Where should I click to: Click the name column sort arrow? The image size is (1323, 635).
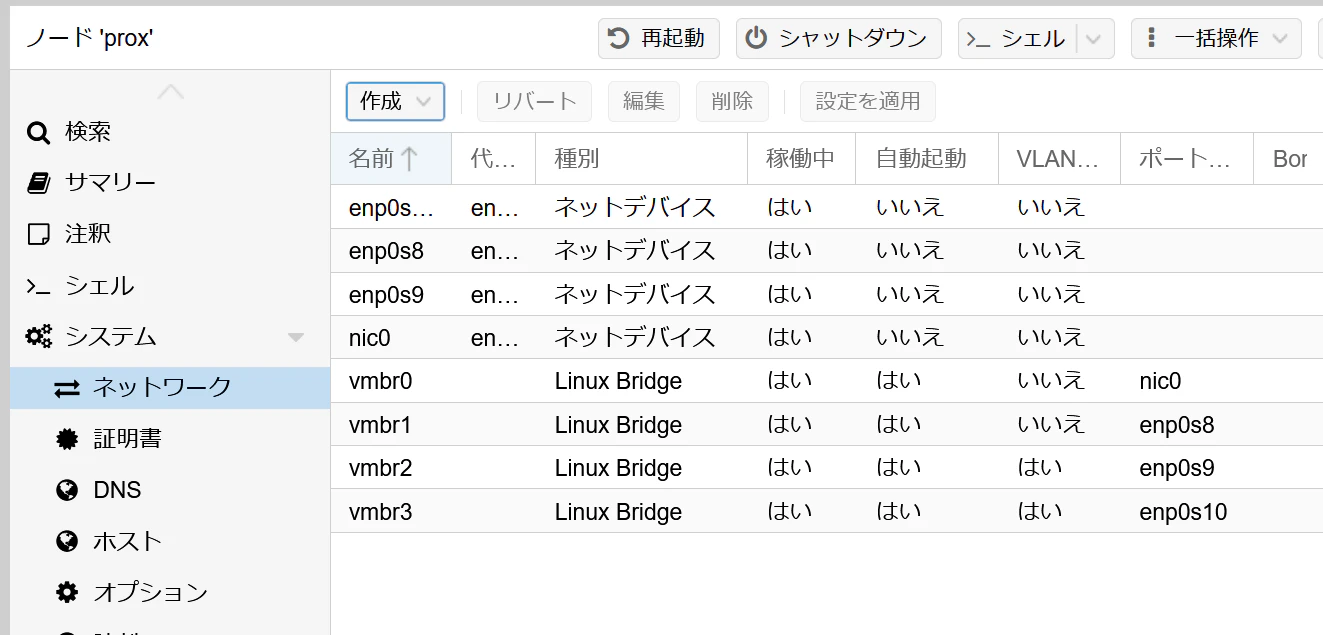point(408,158)
